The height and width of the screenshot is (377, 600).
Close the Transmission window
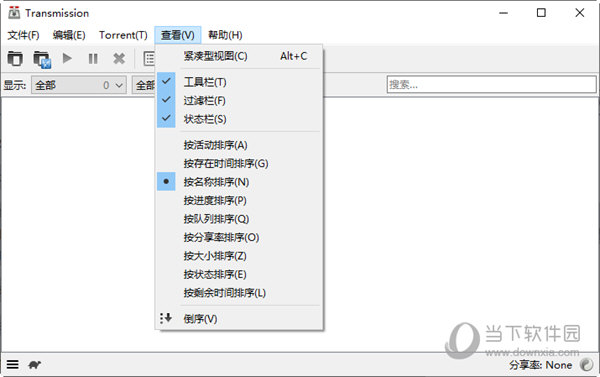click(579, 13)
